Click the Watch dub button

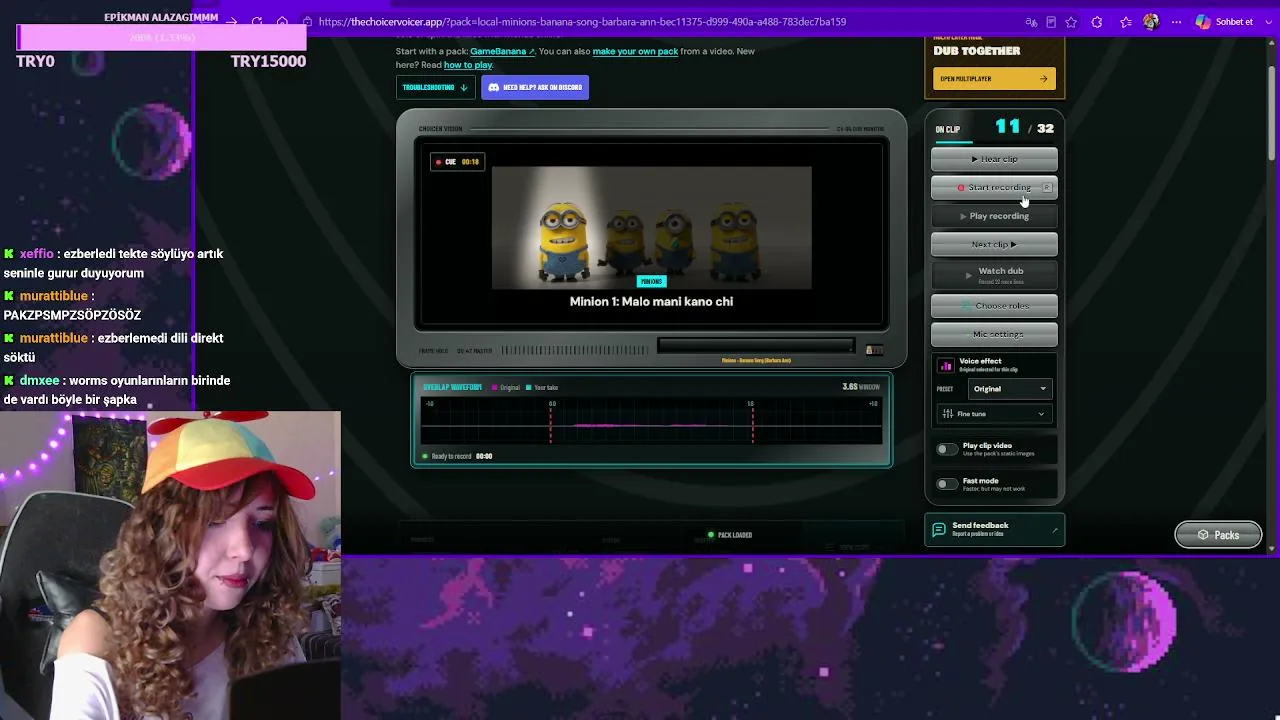pyautogui.click(x=994, y=274)
